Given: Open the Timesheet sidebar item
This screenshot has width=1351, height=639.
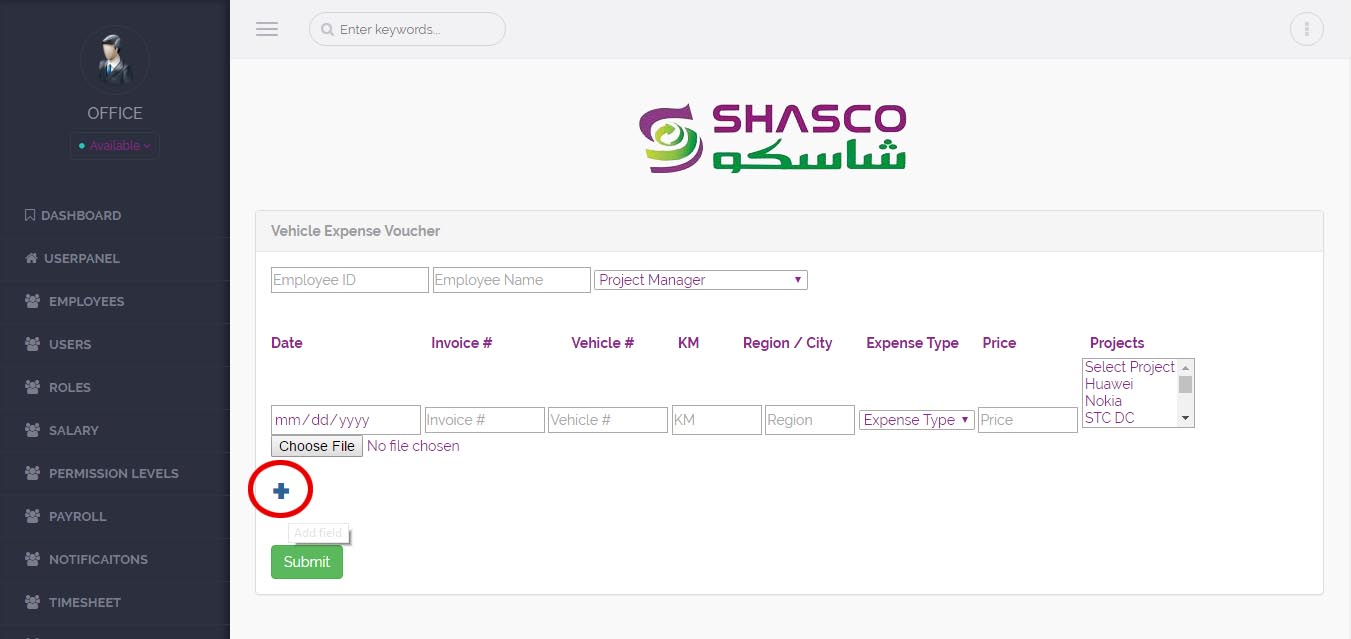Looking at the screenshot, I should click(x=84, y=602).
